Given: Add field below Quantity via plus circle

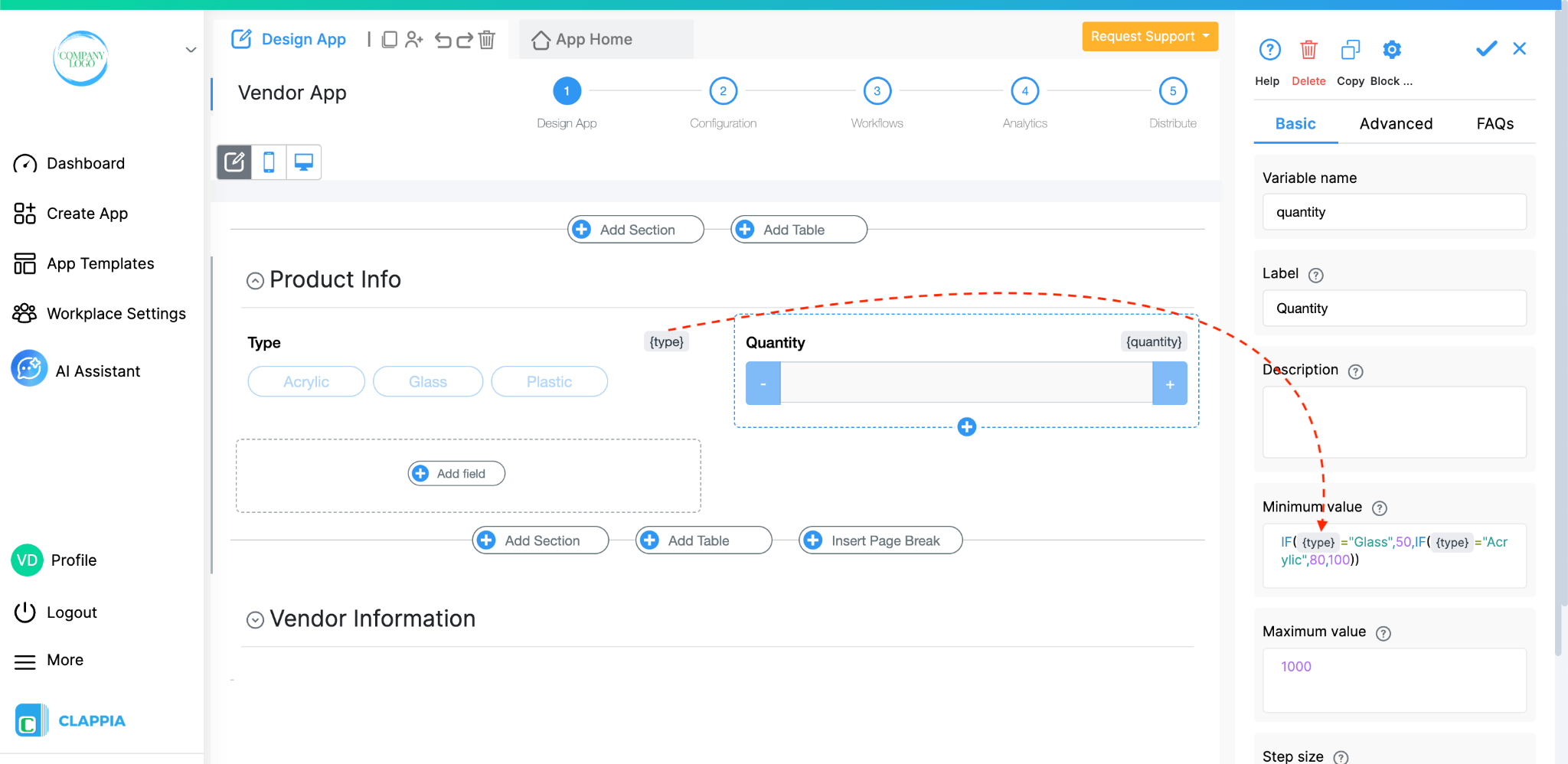Looking at the screenshot, I should (x=967, y=427).
